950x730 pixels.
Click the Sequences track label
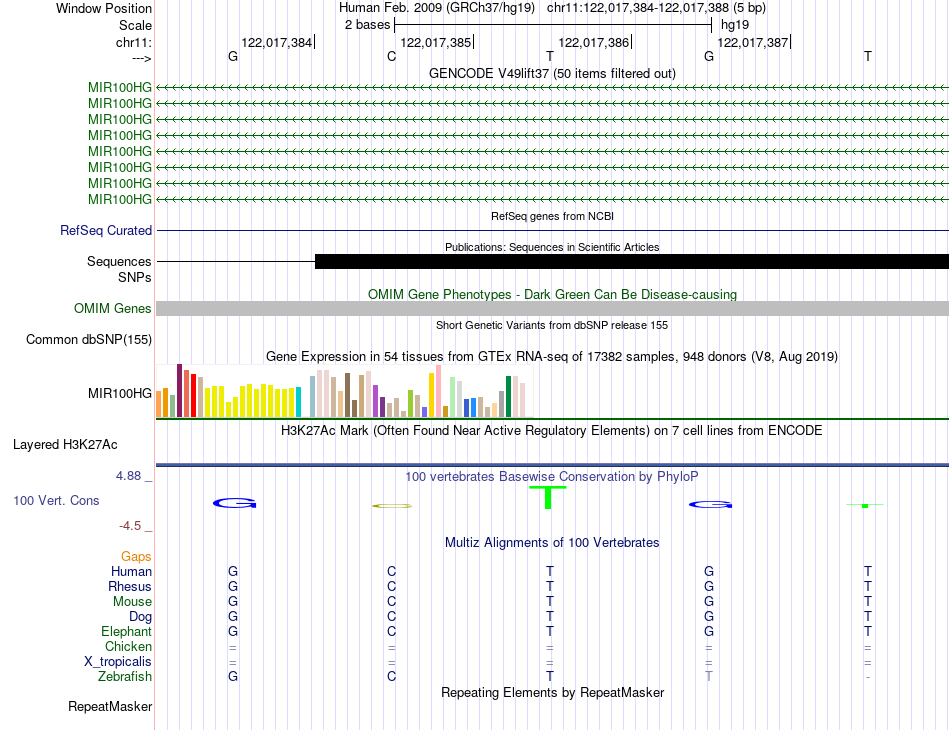[119, 261]
